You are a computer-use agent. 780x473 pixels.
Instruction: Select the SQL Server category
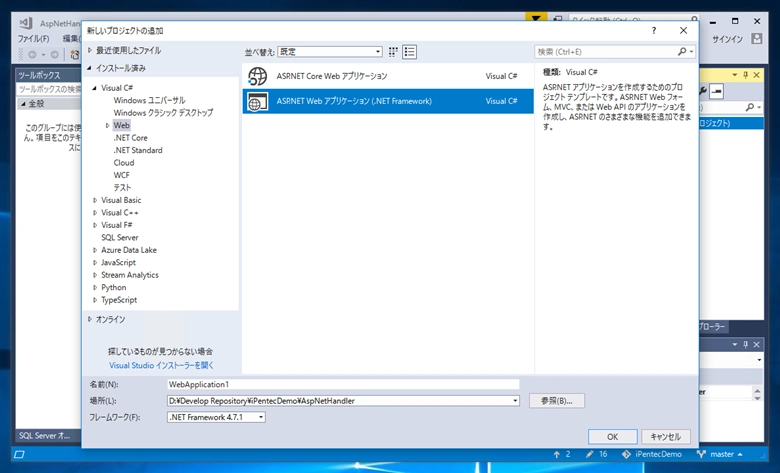coord(120,238)
